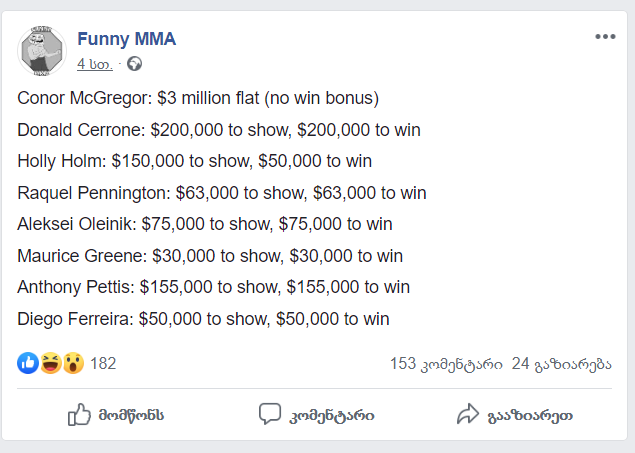Click the Diego Ferreira payout line
The height and width of the screenshot is (453, 635).
click(203, 319)
